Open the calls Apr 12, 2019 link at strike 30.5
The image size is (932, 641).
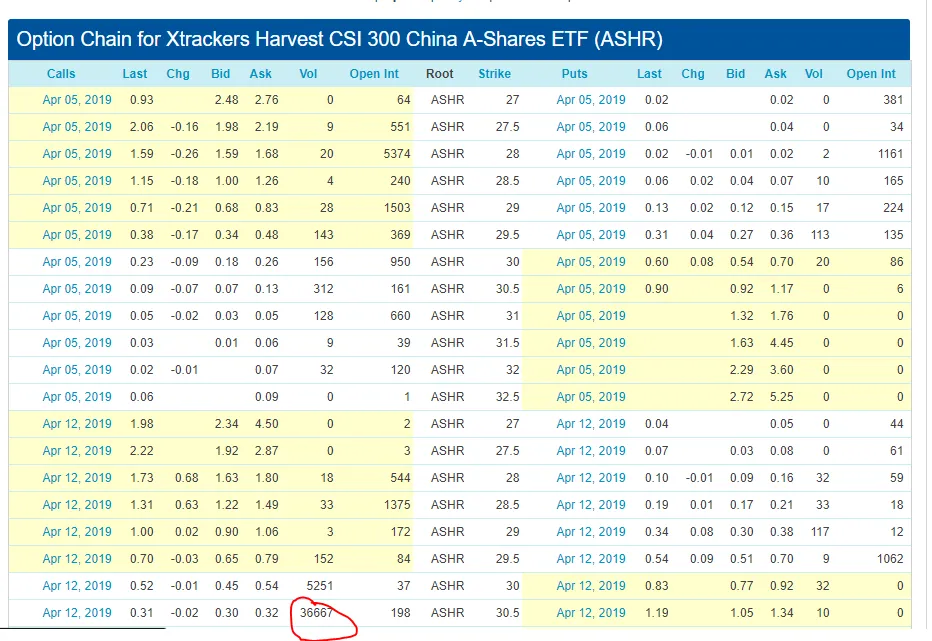(77, 613)
